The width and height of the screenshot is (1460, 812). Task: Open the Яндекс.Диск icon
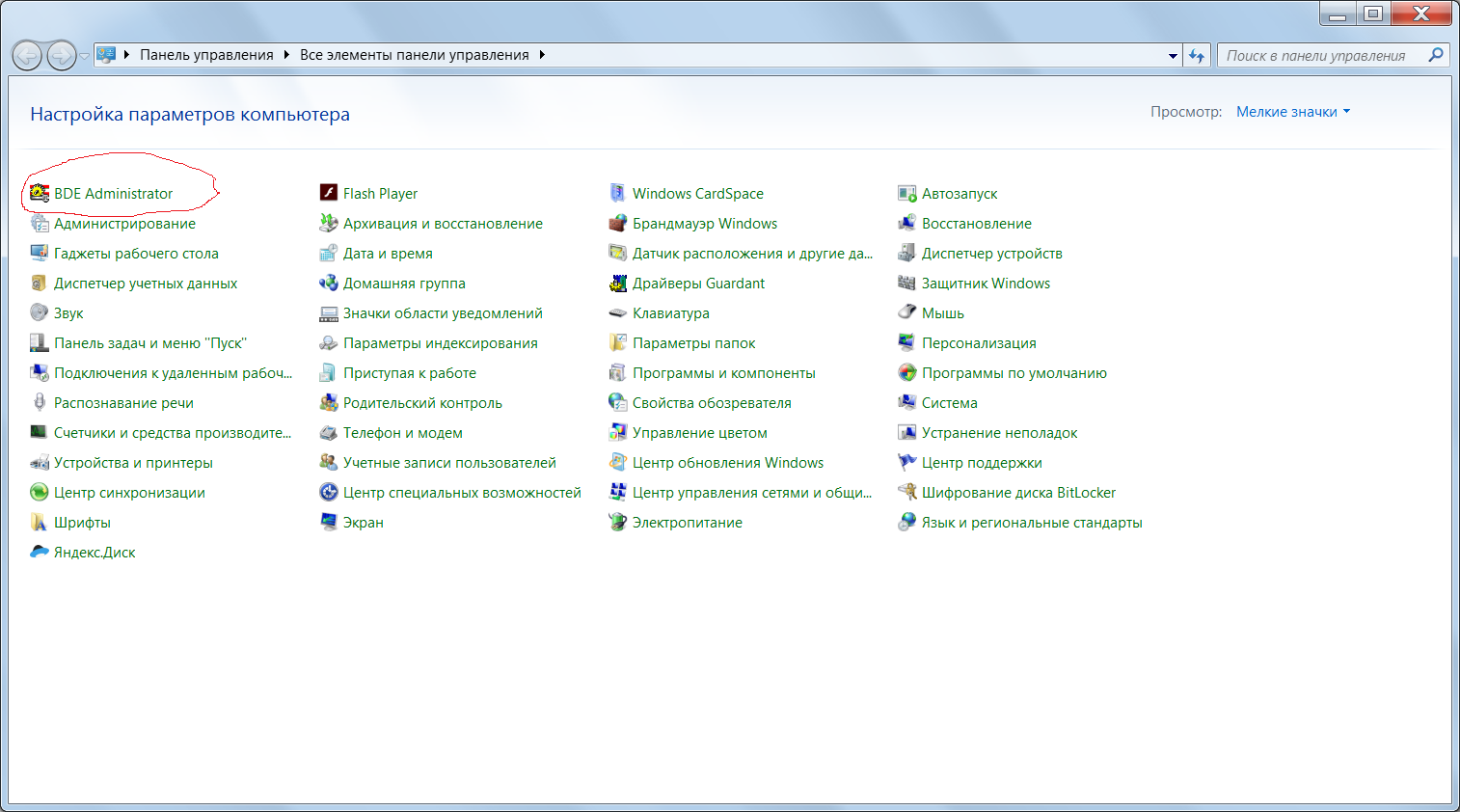click(x=40, y=553)
